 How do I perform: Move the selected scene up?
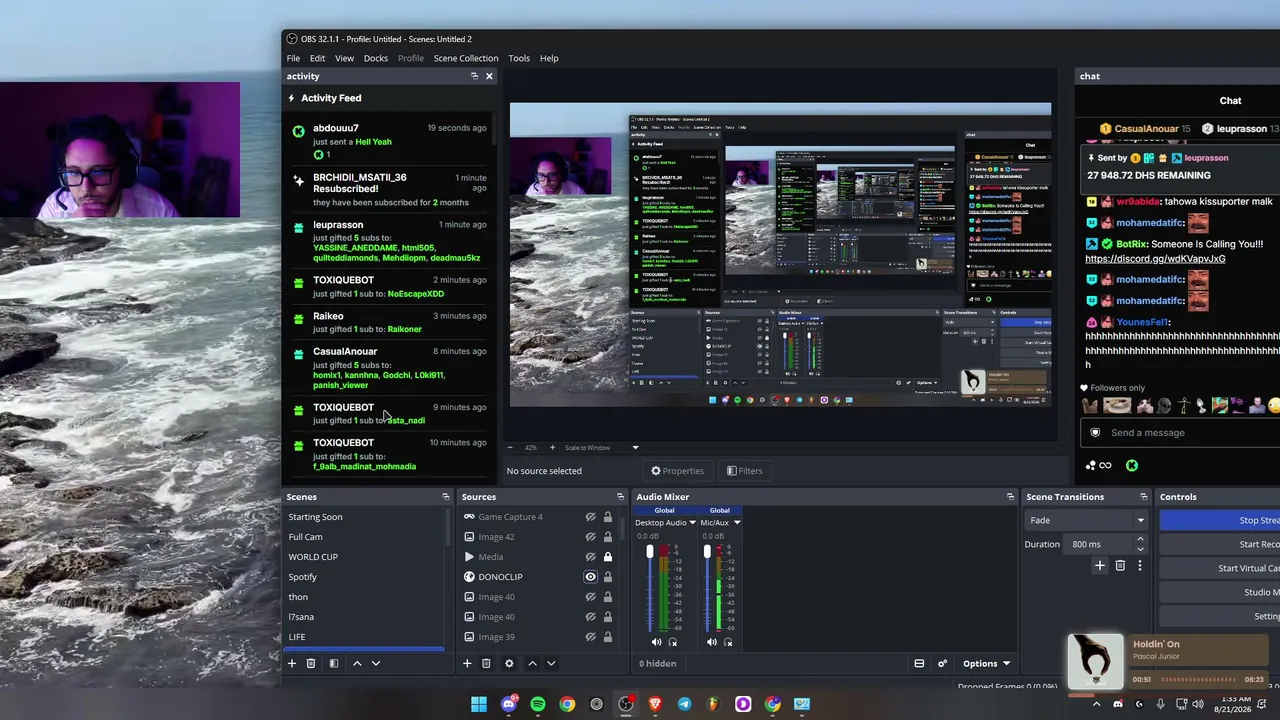coord(357,663)
